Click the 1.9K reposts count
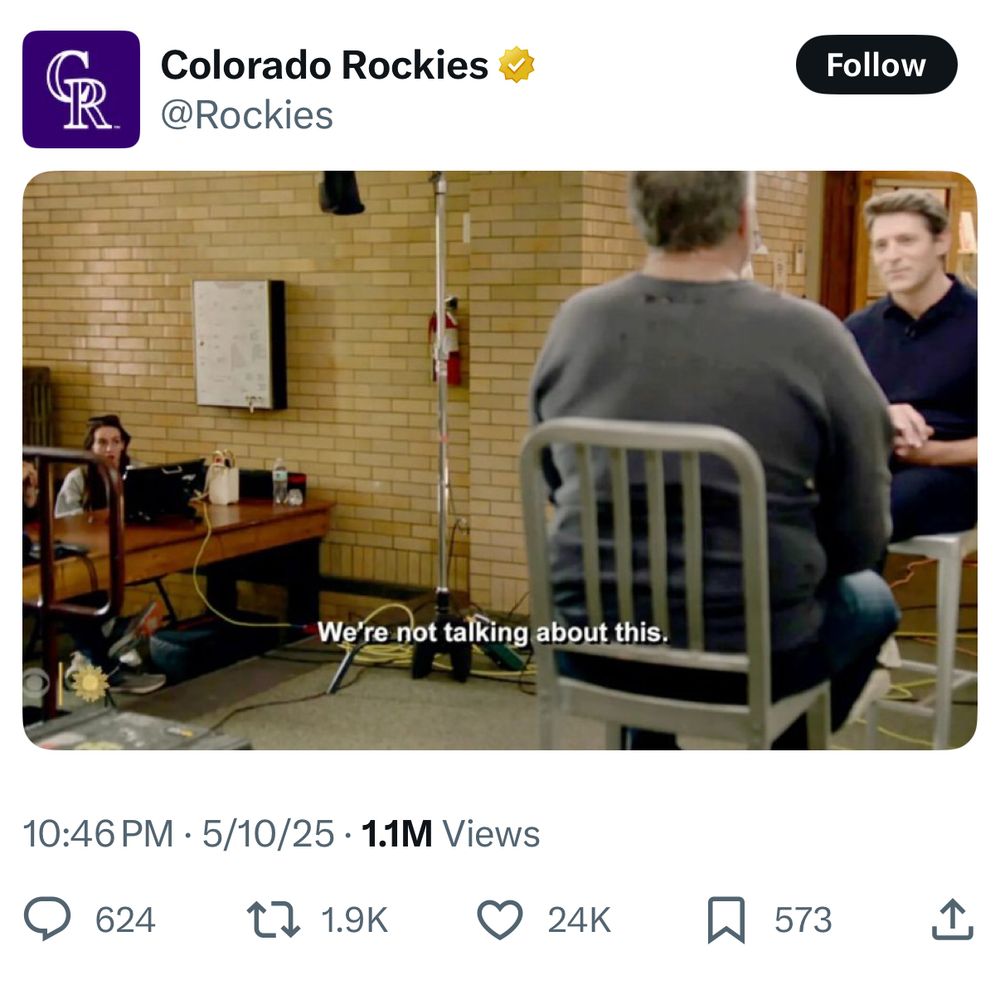This screenshot has height=994, width=1000. point(354,920)
